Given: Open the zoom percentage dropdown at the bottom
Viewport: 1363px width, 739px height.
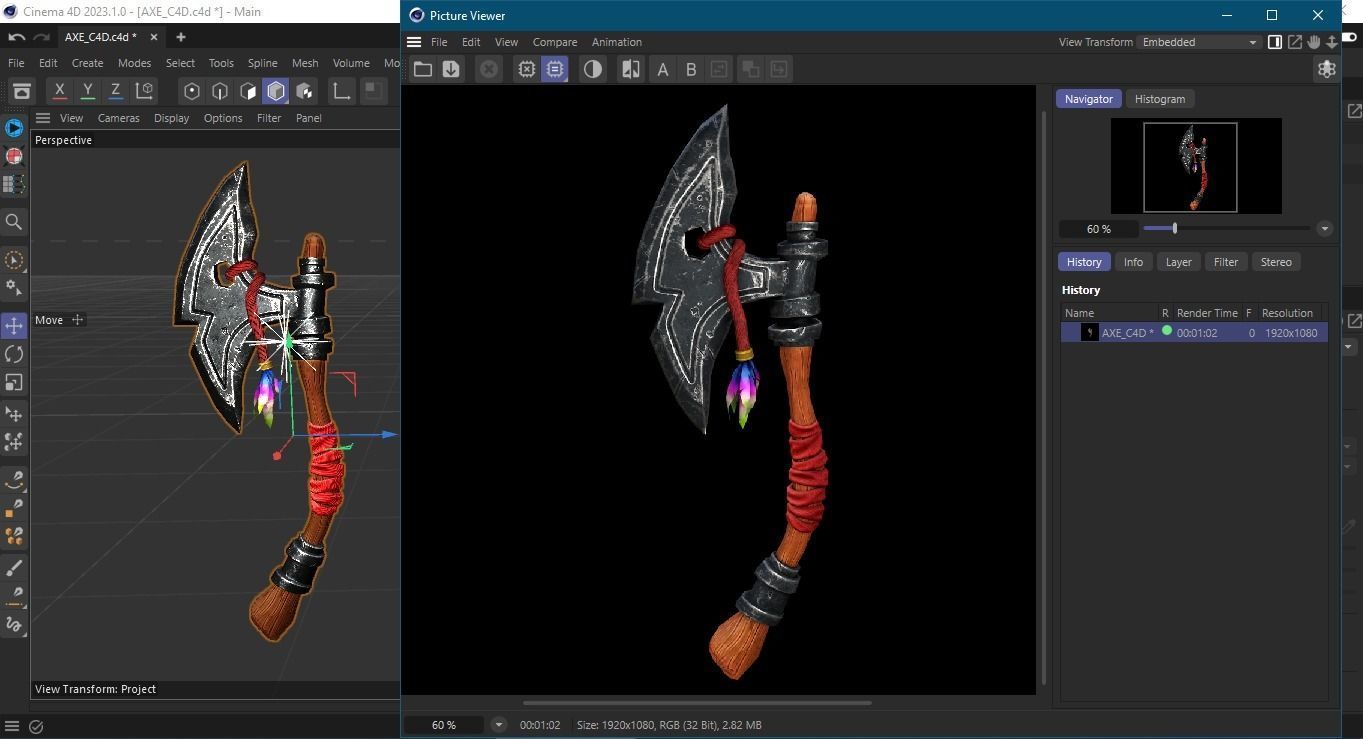Looking at the screenshot, I should coord(498,724).
